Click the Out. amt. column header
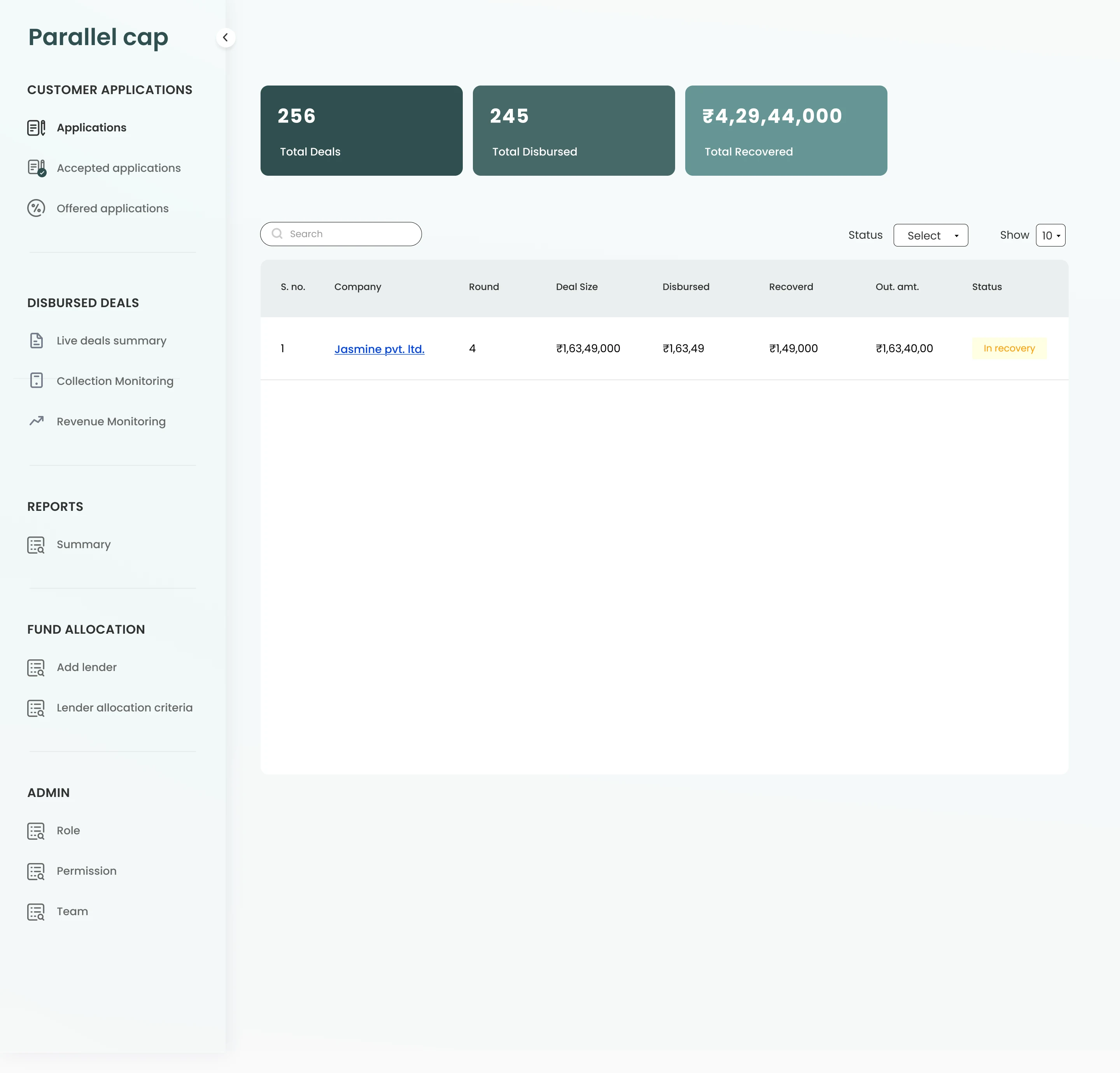 click(897, 287)
